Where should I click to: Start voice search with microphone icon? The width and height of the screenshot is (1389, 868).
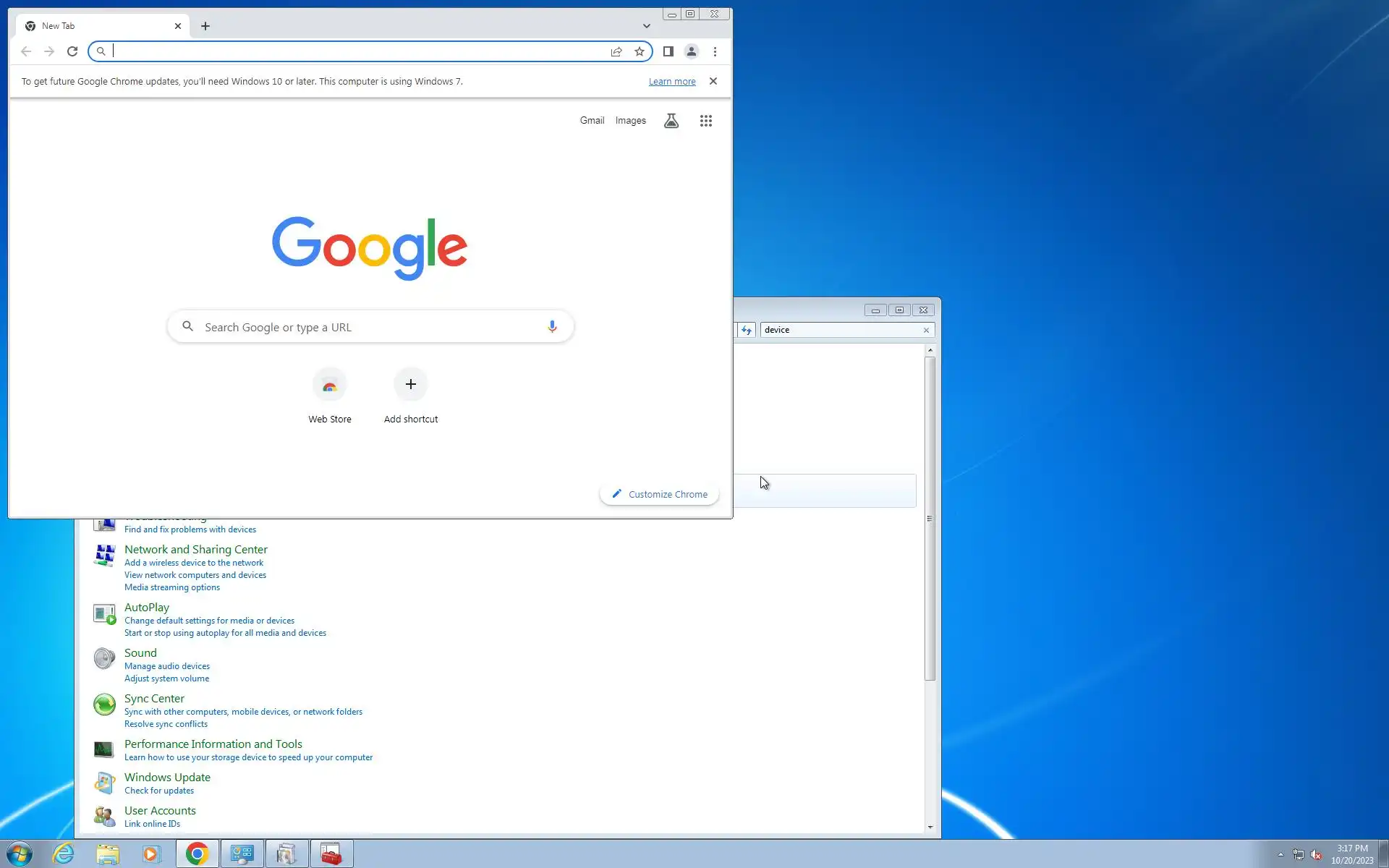(552, 327)
